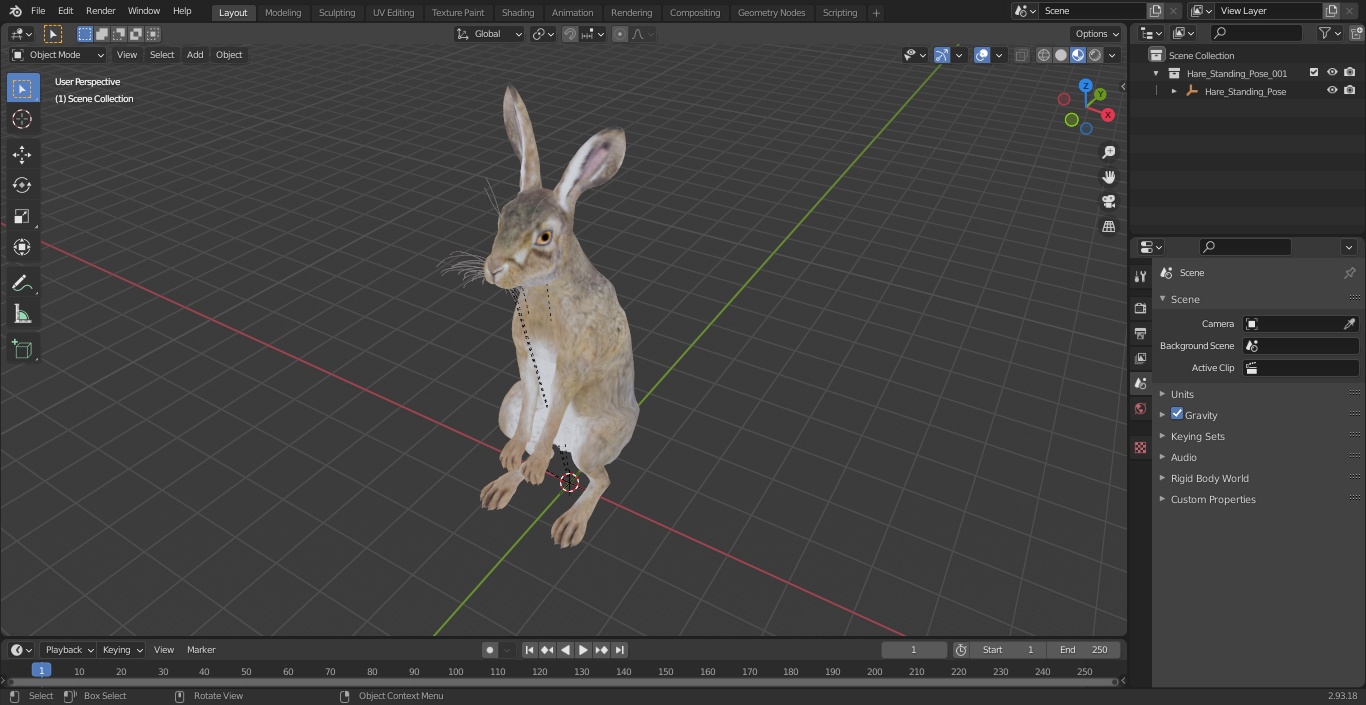This screenshot has height=705, width=1366.
Task: Click the Marker timeline menu
Action: [201, 650]
